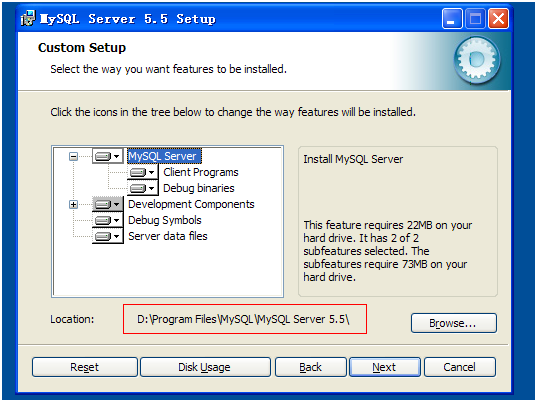Screen dimensions: 537x402
Task: Open the Client Programs feature drive icon
Action: coord(142,172)
